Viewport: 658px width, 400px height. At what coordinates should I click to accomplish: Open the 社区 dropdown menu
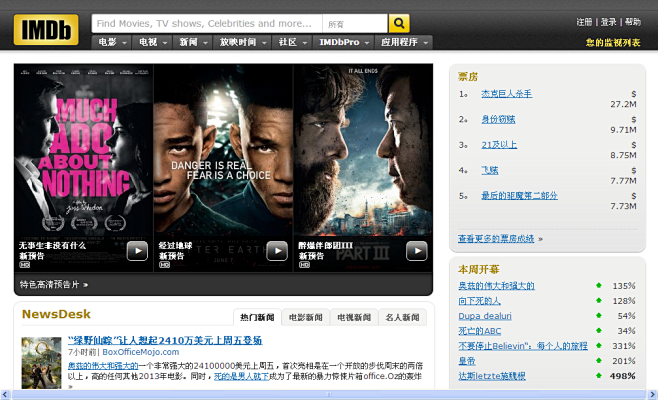[292, 42]
